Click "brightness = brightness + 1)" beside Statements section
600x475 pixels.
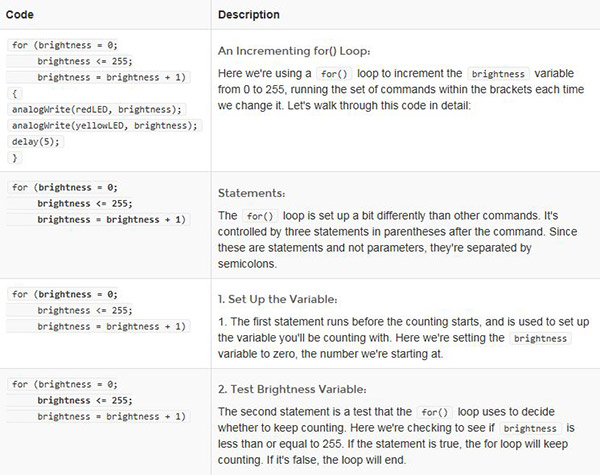(x=110, y=218)
